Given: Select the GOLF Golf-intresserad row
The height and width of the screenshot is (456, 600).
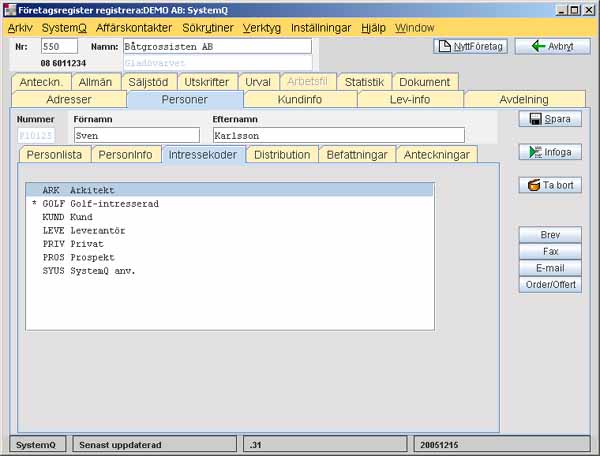Looking at the screenshot, I should tap(230, 204).
